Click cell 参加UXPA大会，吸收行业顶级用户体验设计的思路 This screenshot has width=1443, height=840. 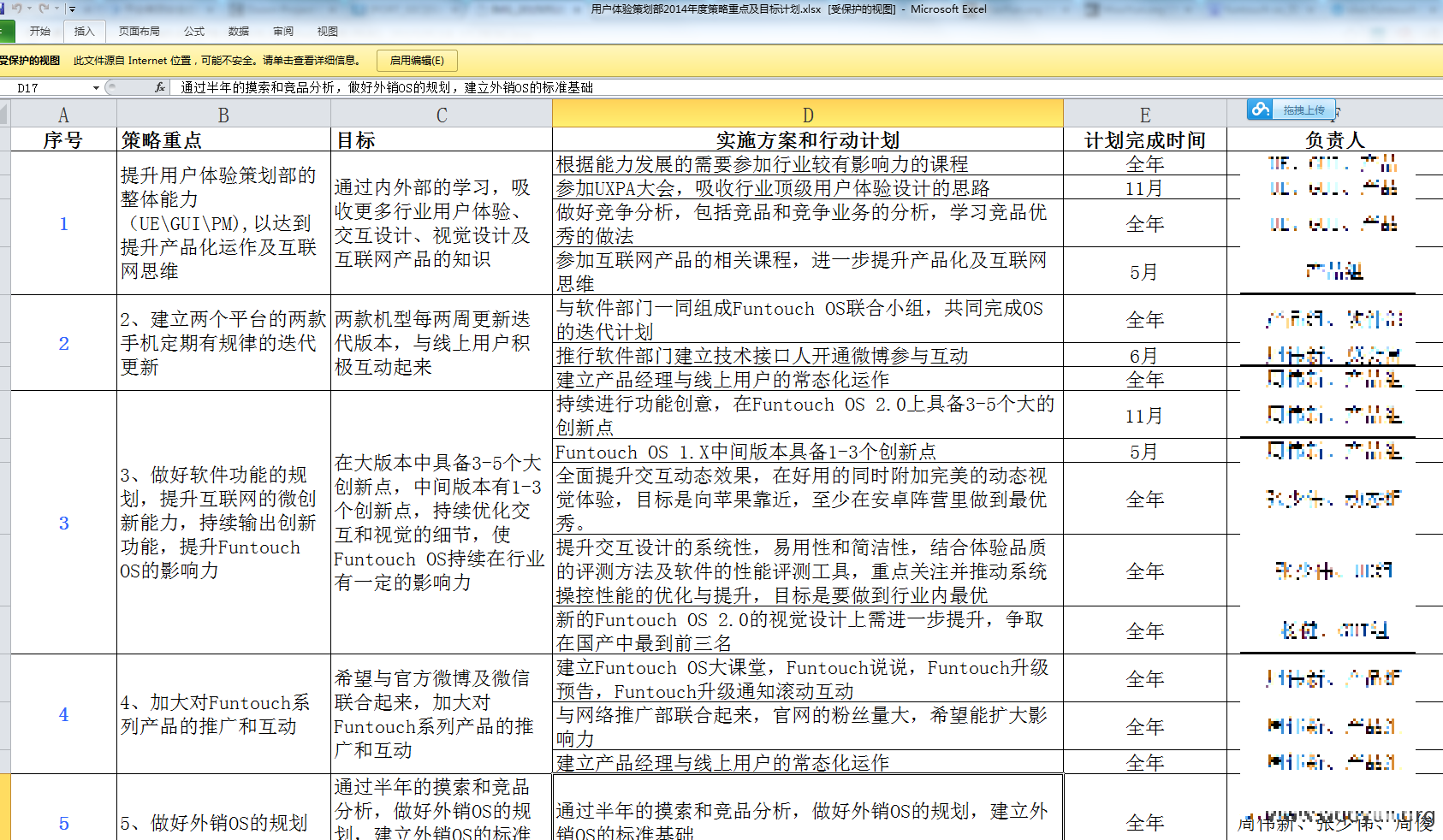[808, 187]
